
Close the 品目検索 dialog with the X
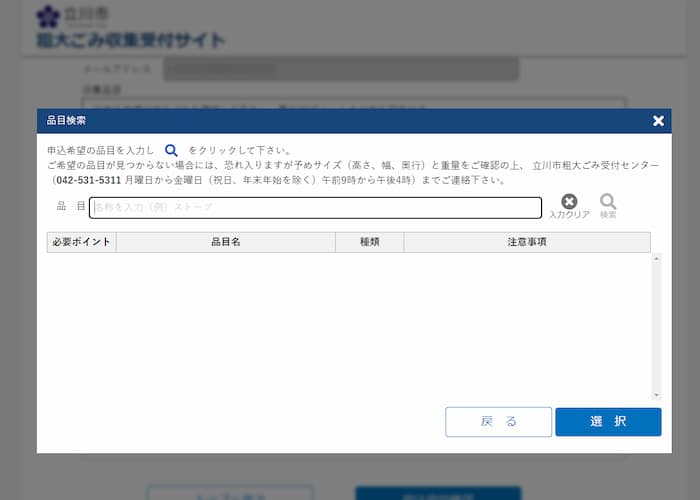click(658, 121)
